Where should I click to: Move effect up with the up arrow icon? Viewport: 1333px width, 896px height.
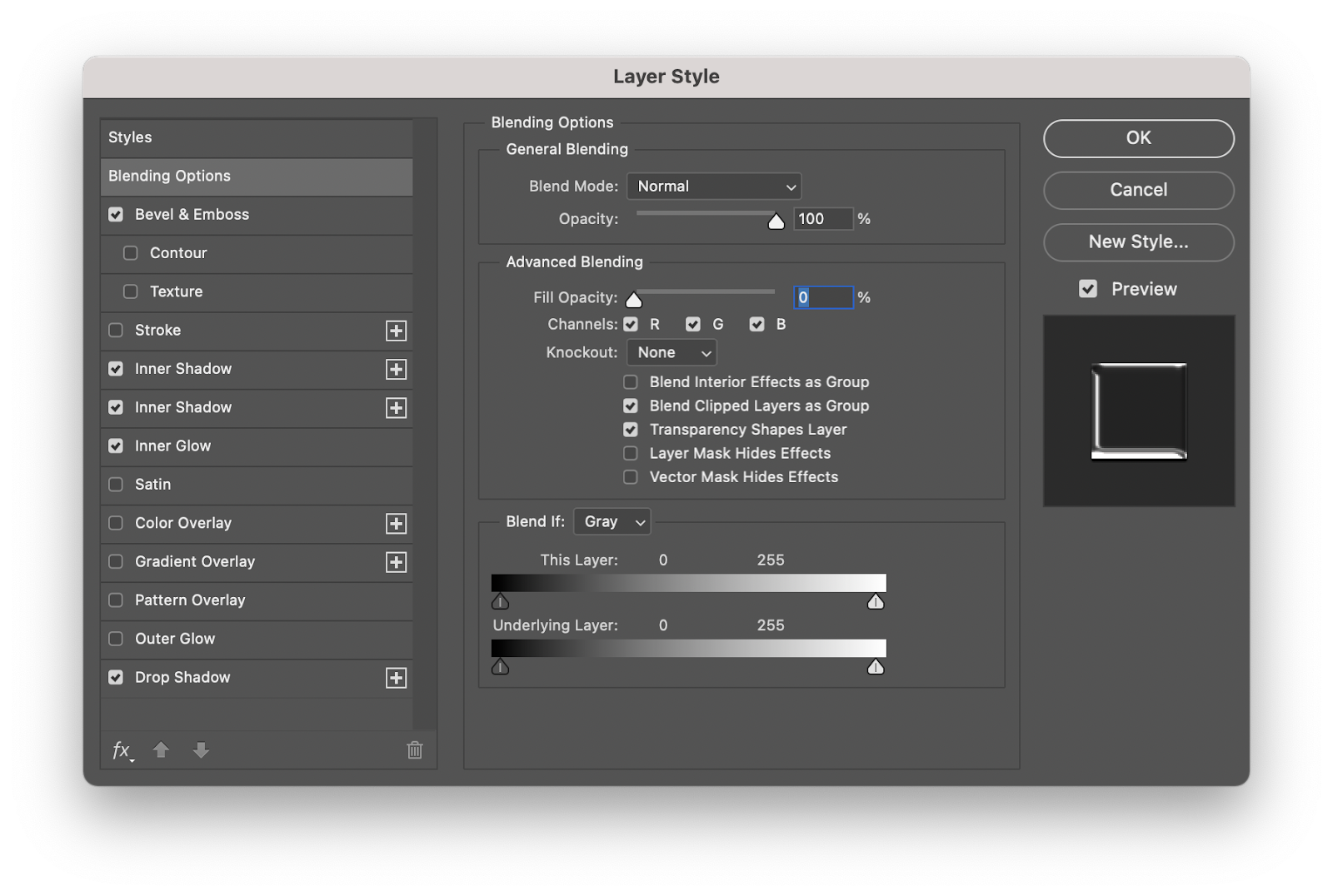coord(161,750)
